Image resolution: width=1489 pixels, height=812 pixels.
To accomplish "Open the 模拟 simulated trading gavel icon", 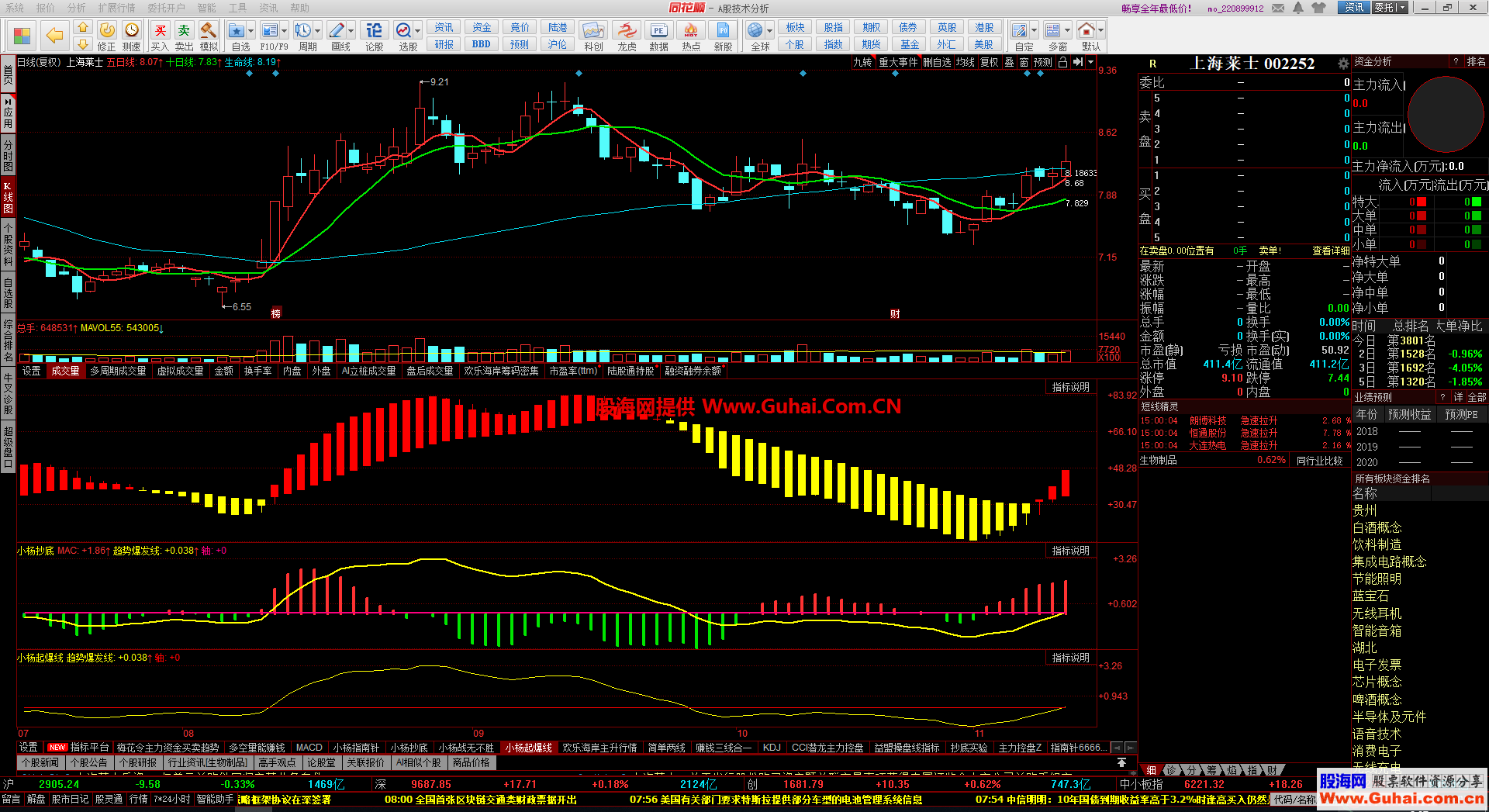I will (x=209, y=31).
